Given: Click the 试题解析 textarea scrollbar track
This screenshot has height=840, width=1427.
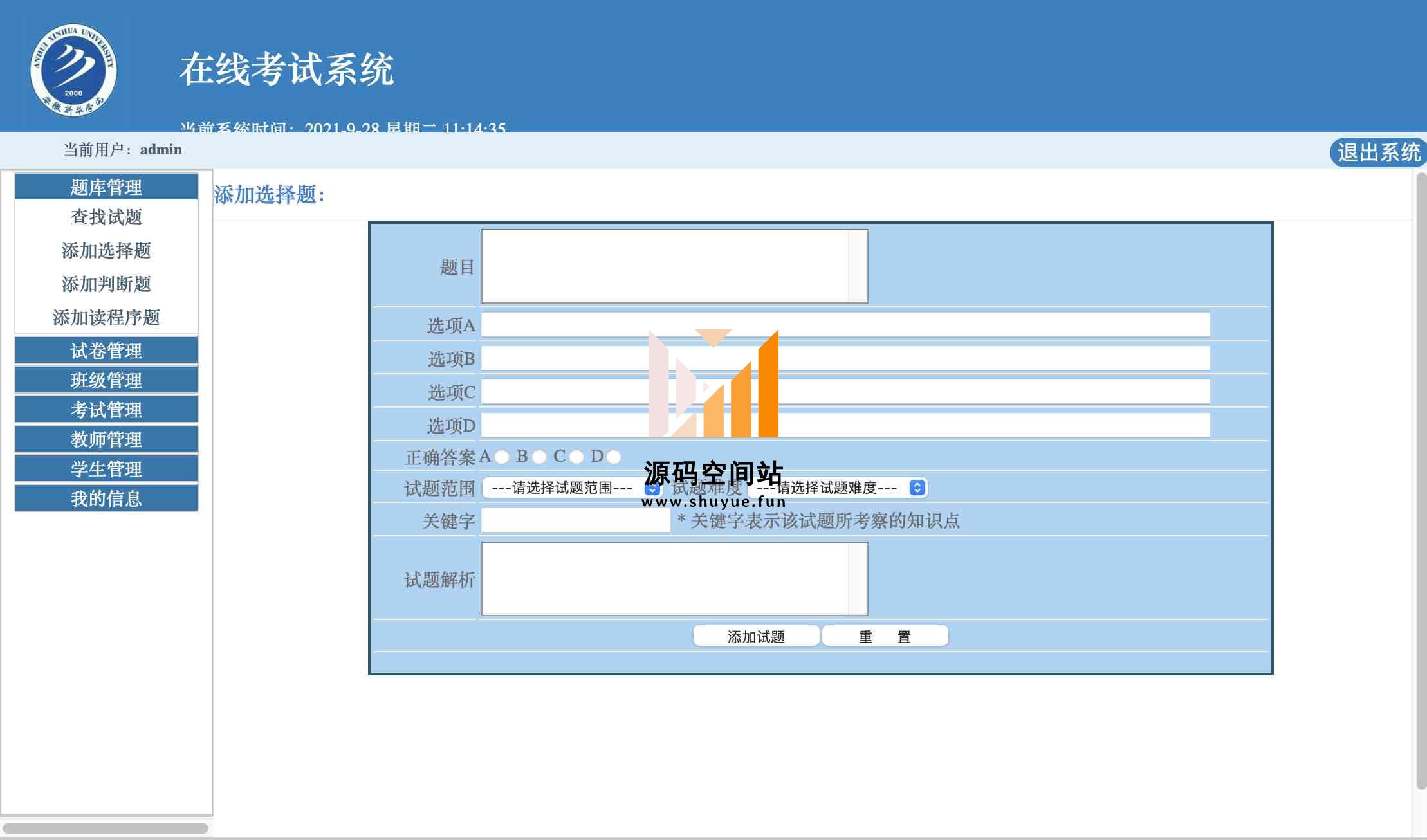Looking at the screenshot, I should tap(858, 579).
